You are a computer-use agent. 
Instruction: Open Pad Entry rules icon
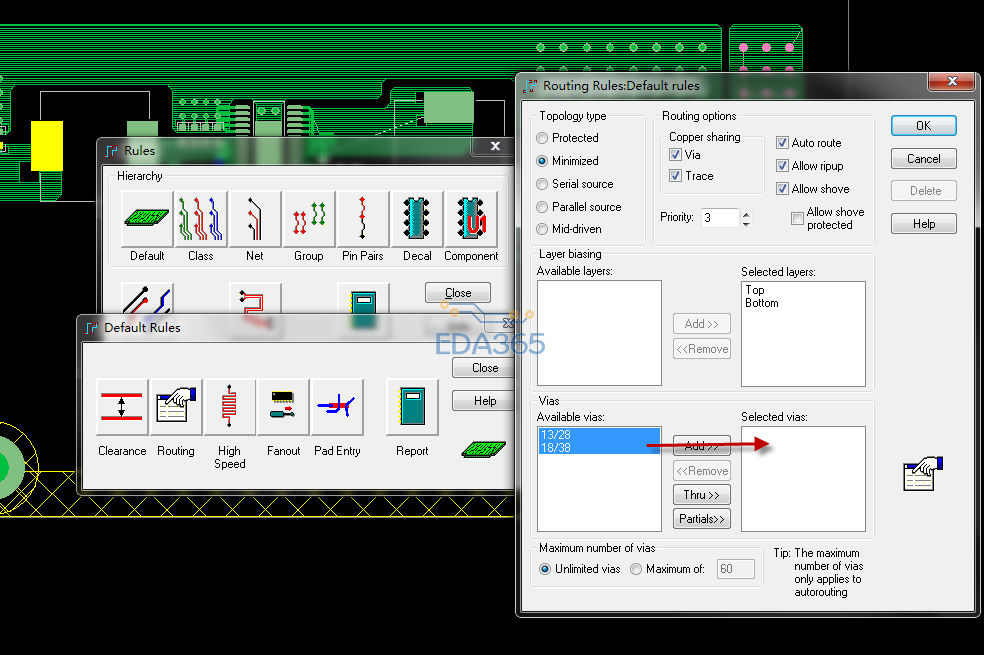[x=337, y=406]
